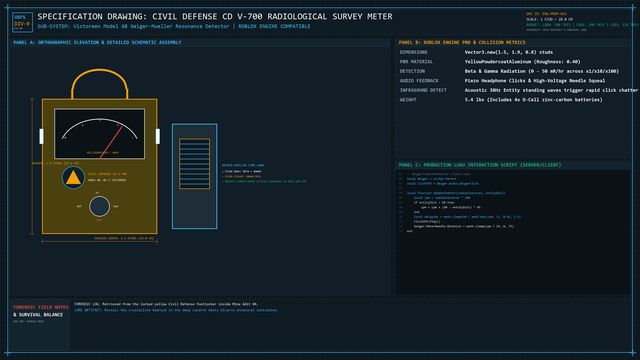Click the chassis width dimension label below meter
The height and width of the screenshot is (360, 640).
click(x=124, y=238)
